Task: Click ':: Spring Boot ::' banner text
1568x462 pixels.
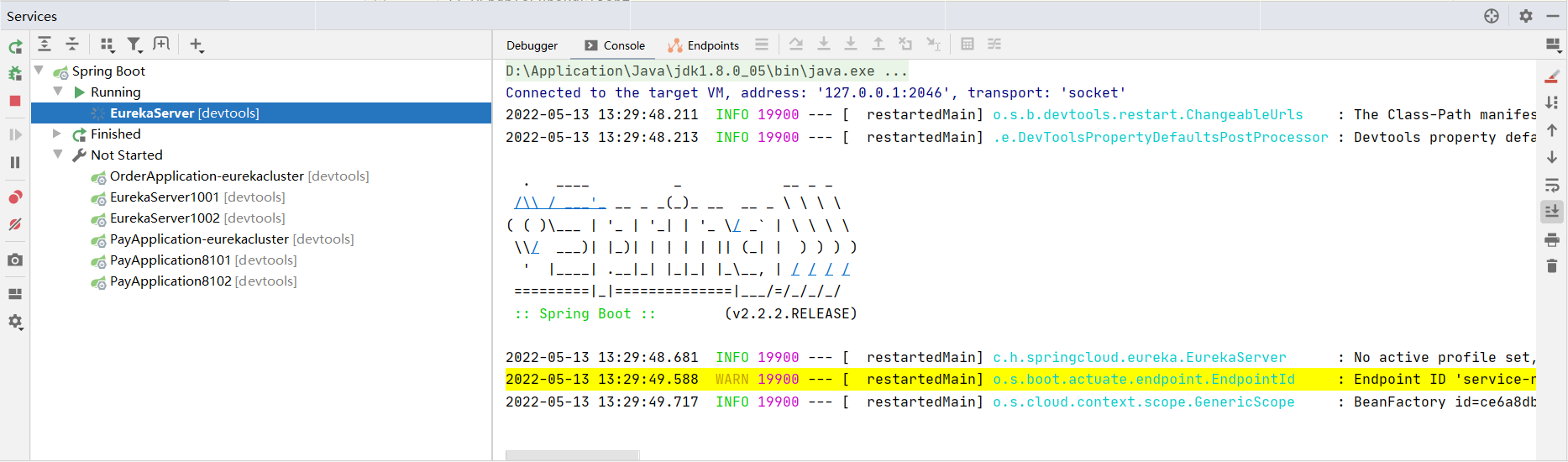Action: click(x=585, y=313)
